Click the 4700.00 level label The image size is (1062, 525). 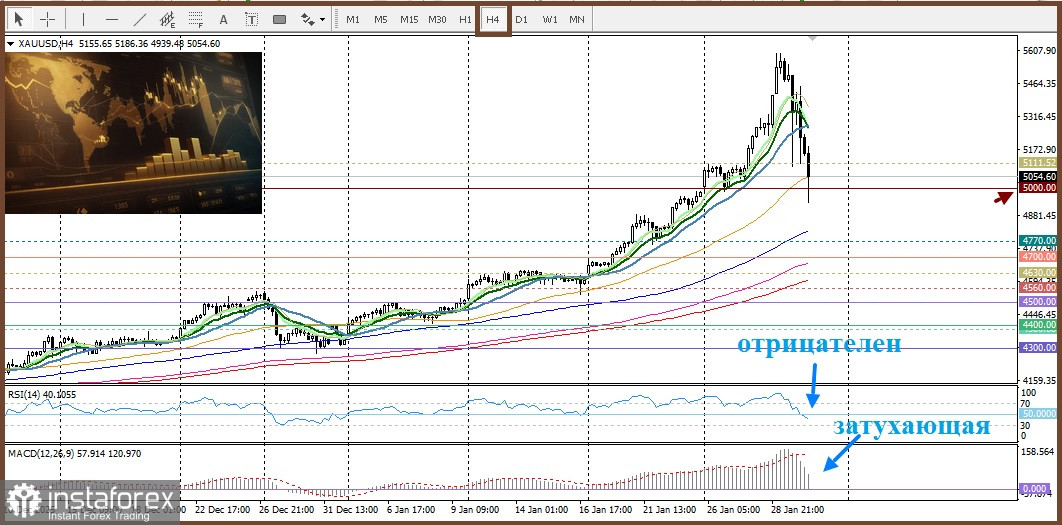[1037, 257]
